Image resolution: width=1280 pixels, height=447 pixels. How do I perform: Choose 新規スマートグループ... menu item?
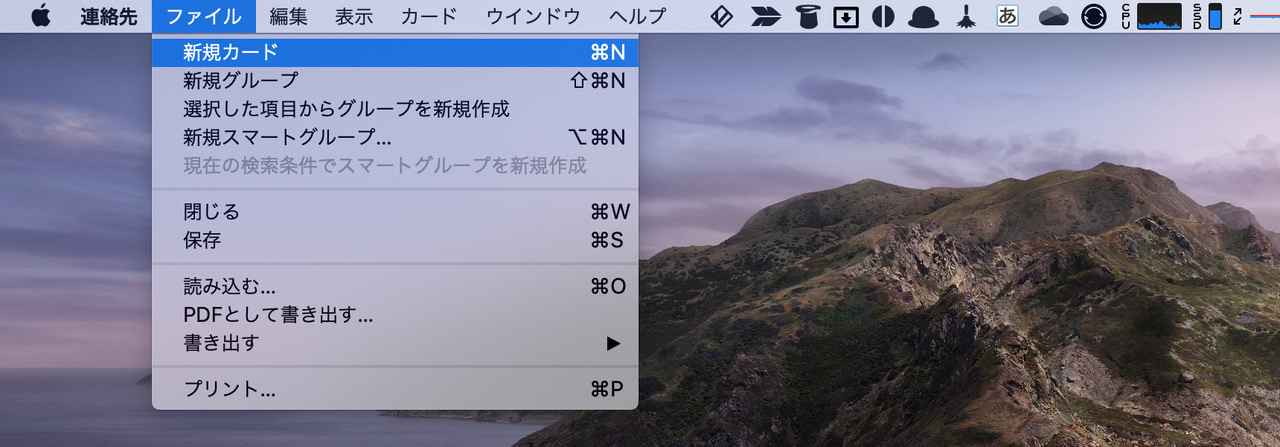395,137
